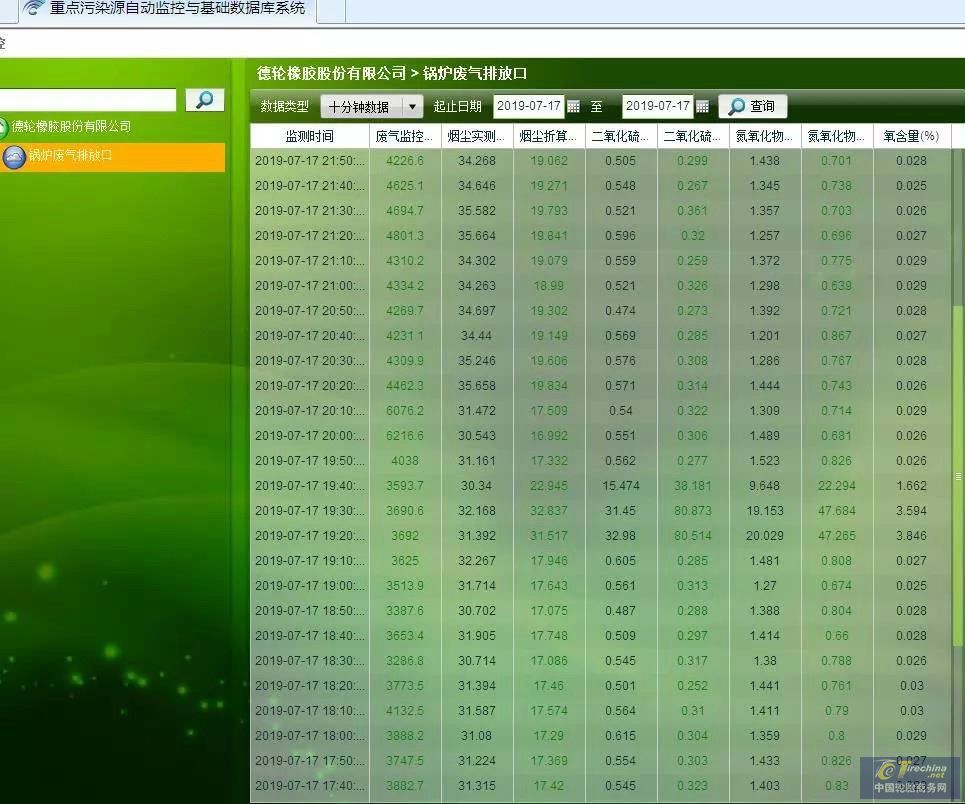Screen dimensions: 965x804
Task: Click the tab's browser logo icon
Action: [33, 7]
